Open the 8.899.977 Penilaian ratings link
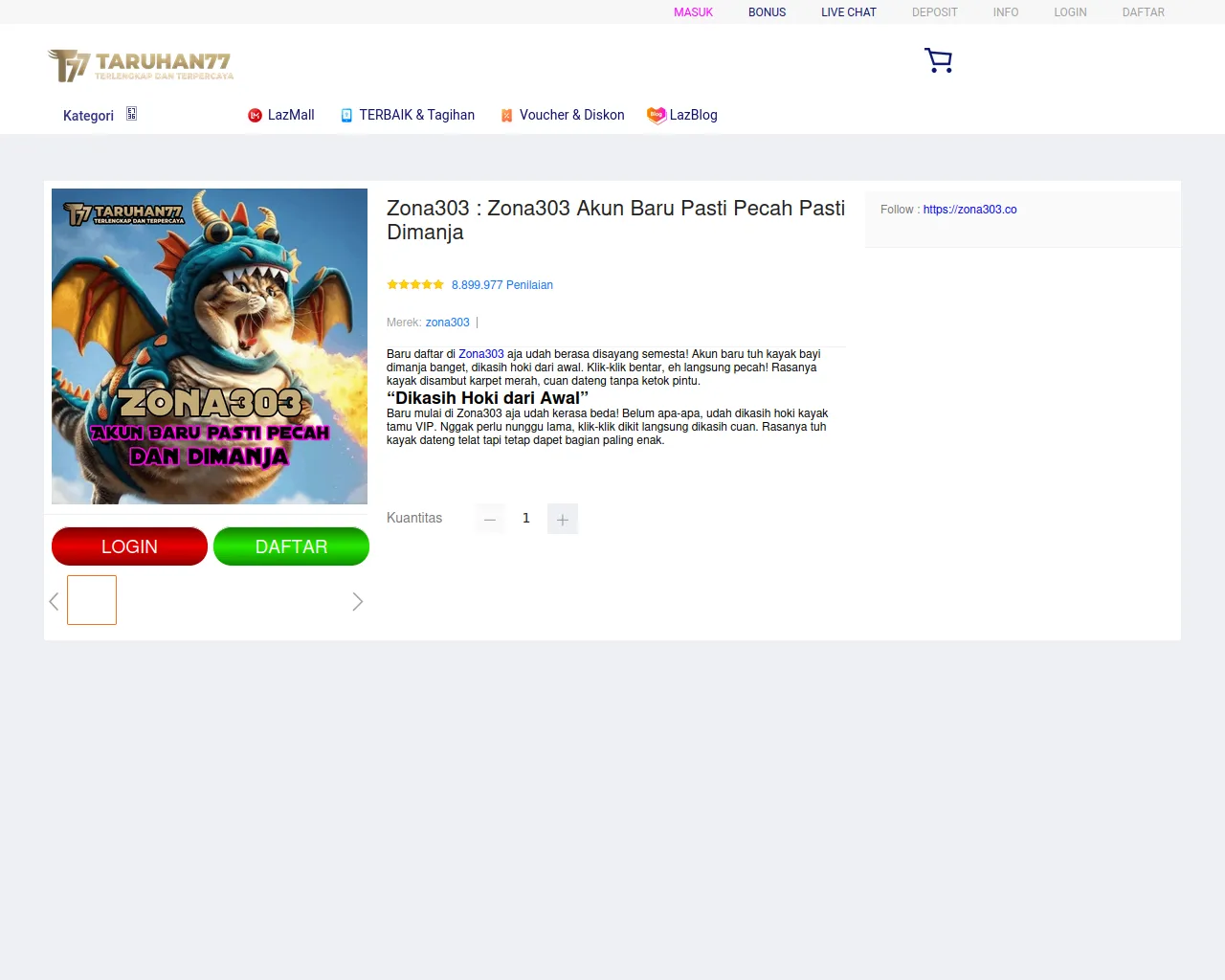The height and width of the screenshot is (980, 1225). point(502,285)
